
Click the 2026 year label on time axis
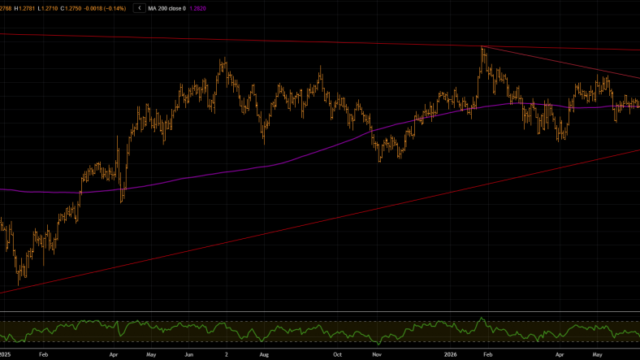[x=450, y=355]
